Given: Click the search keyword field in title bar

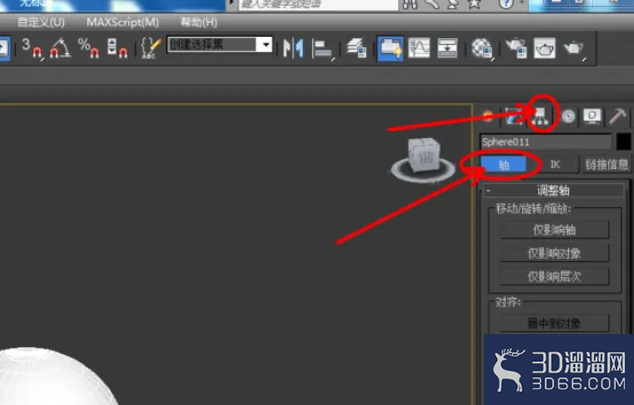Looking at the screenshot, I should pyautogui.click(x=319, y=4).
